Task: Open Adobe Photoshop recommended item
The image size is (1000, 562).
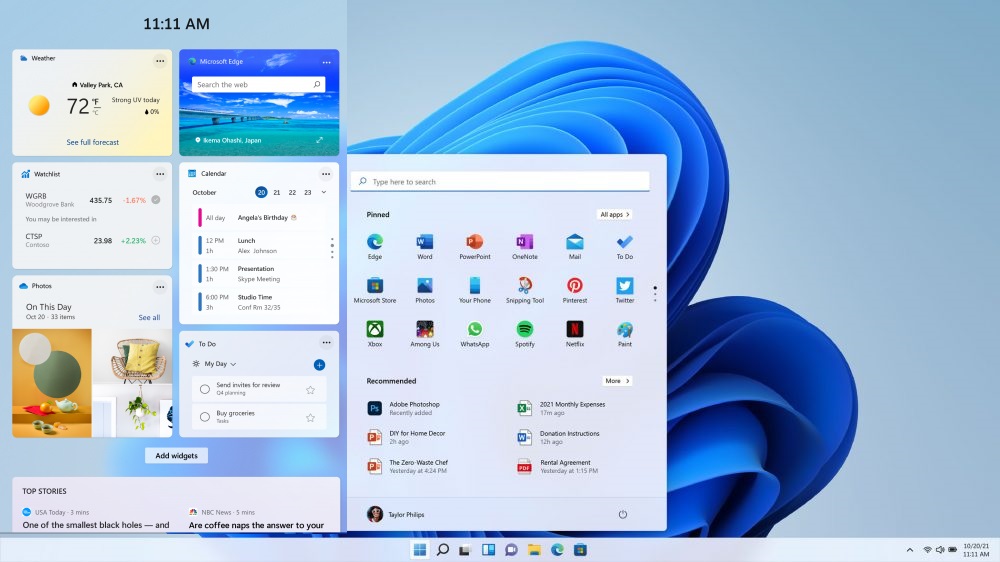Action: click(404, 408)
